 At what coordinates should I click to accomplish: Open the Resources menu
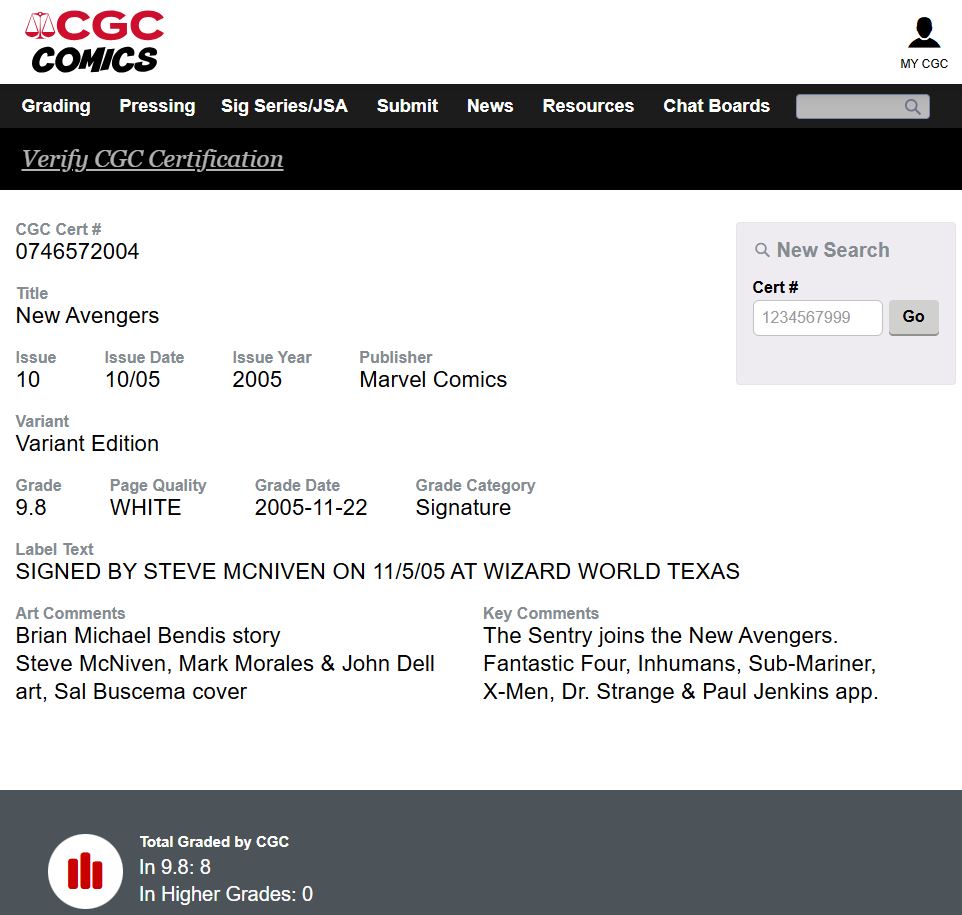tap(588, 106)
